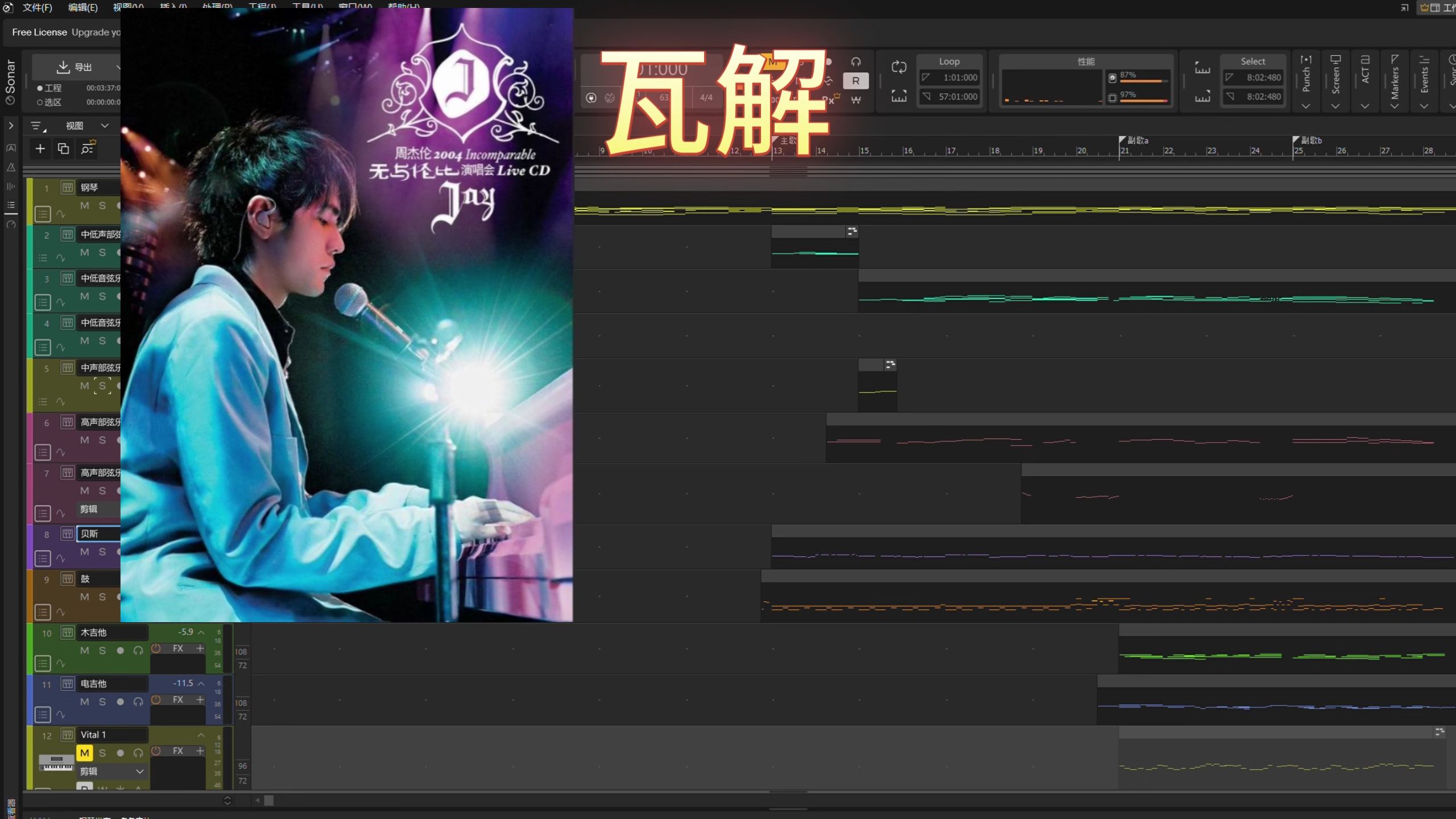The image size is (1456, 819).
Task: Select the 选区 radio option
Action: coord(40,102)
